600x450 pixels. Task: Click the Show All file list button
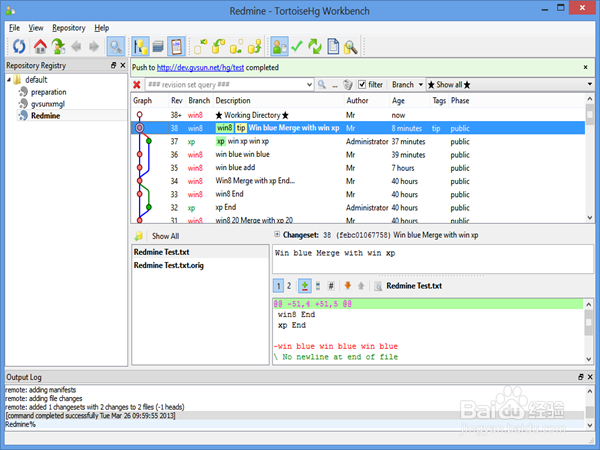click(x=165, y=236)
